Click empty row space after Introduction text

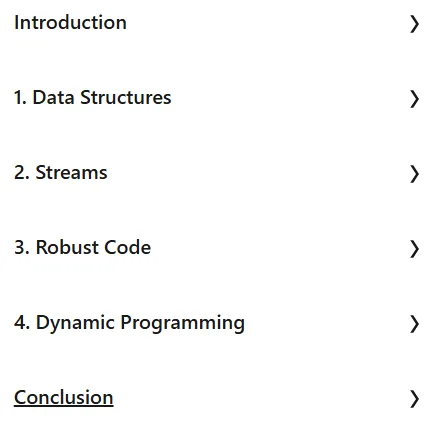pos(267,23)
